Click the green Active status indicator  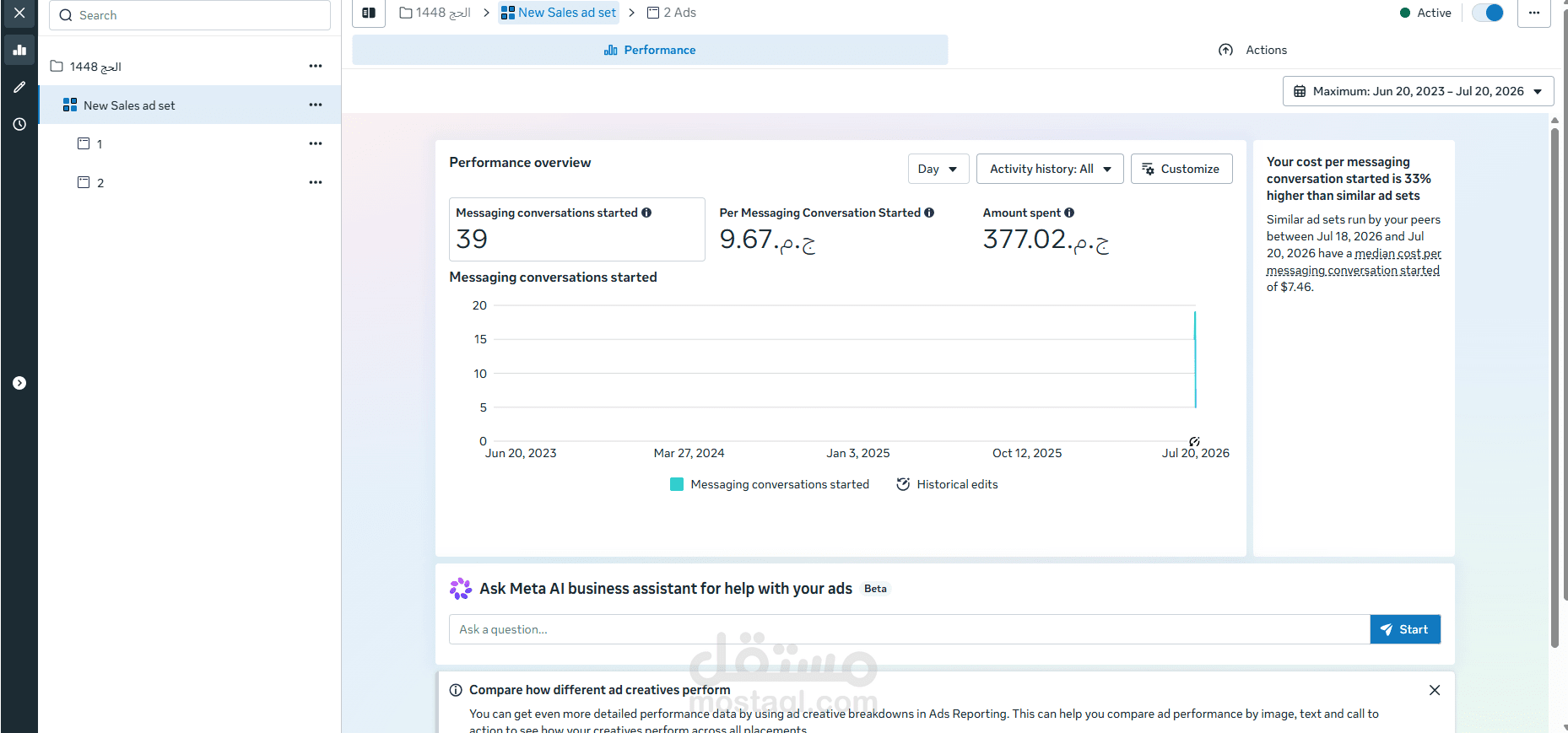tap(1405, 13)
